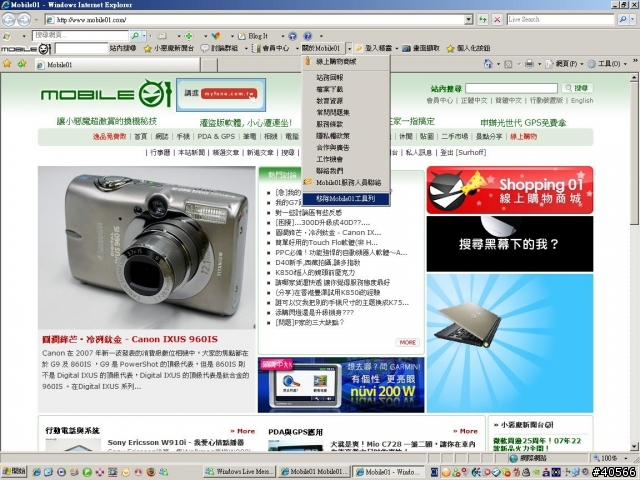The width and height of the screenshot is (640, 480).
Task: Click 個人化按鈕 star toolbar button
Action: [468, 48]
